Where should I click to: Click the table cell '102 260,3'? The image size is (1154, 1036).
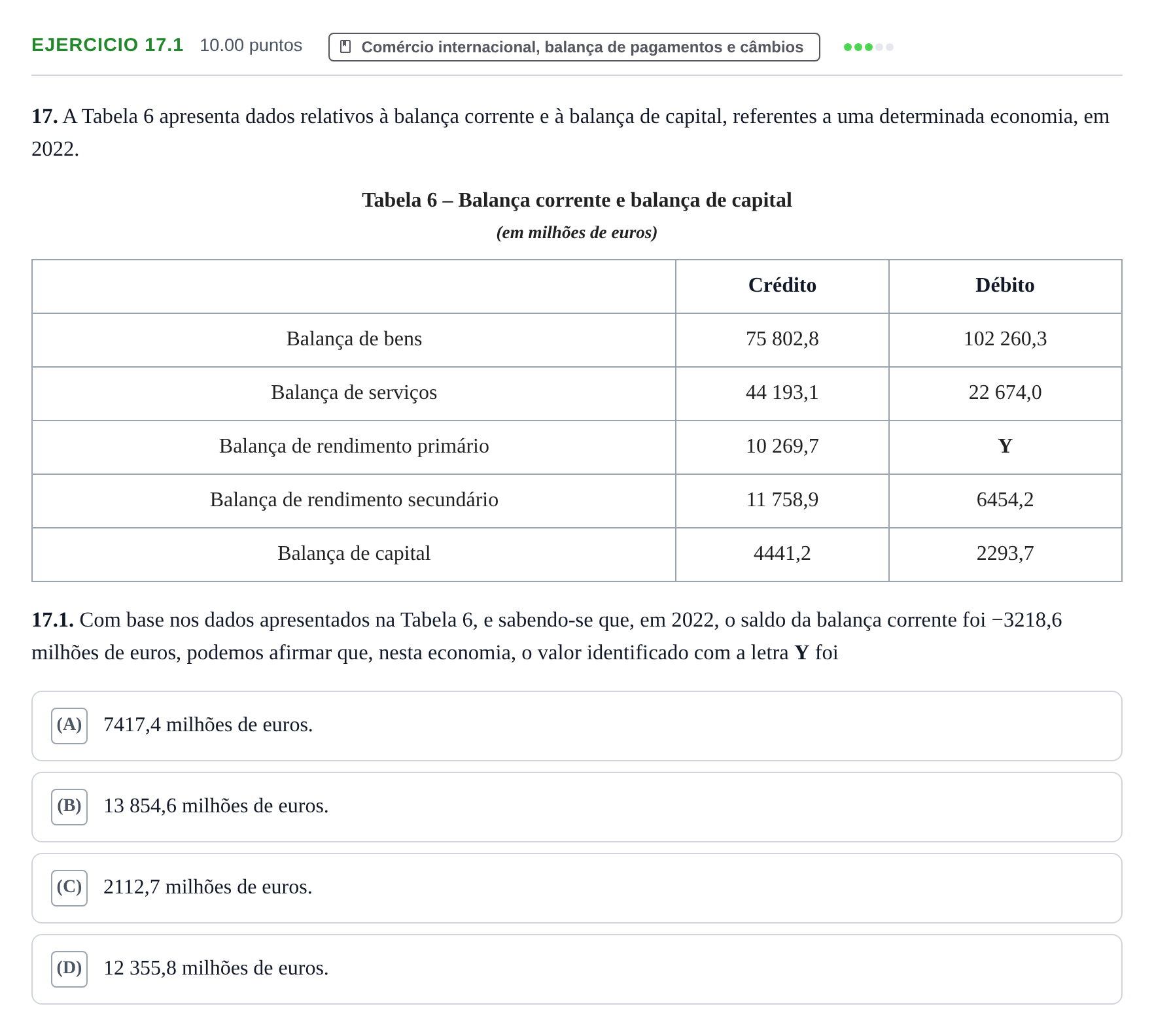point(1005,339)
